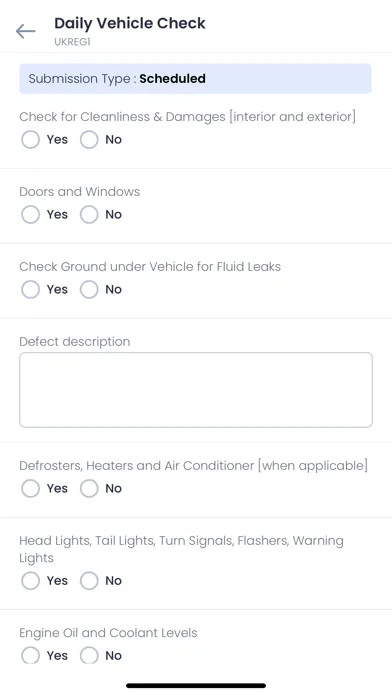Viewport: 392px width, 696px height.
Task: Tap the Defect description label
Action: click(75, 342)
